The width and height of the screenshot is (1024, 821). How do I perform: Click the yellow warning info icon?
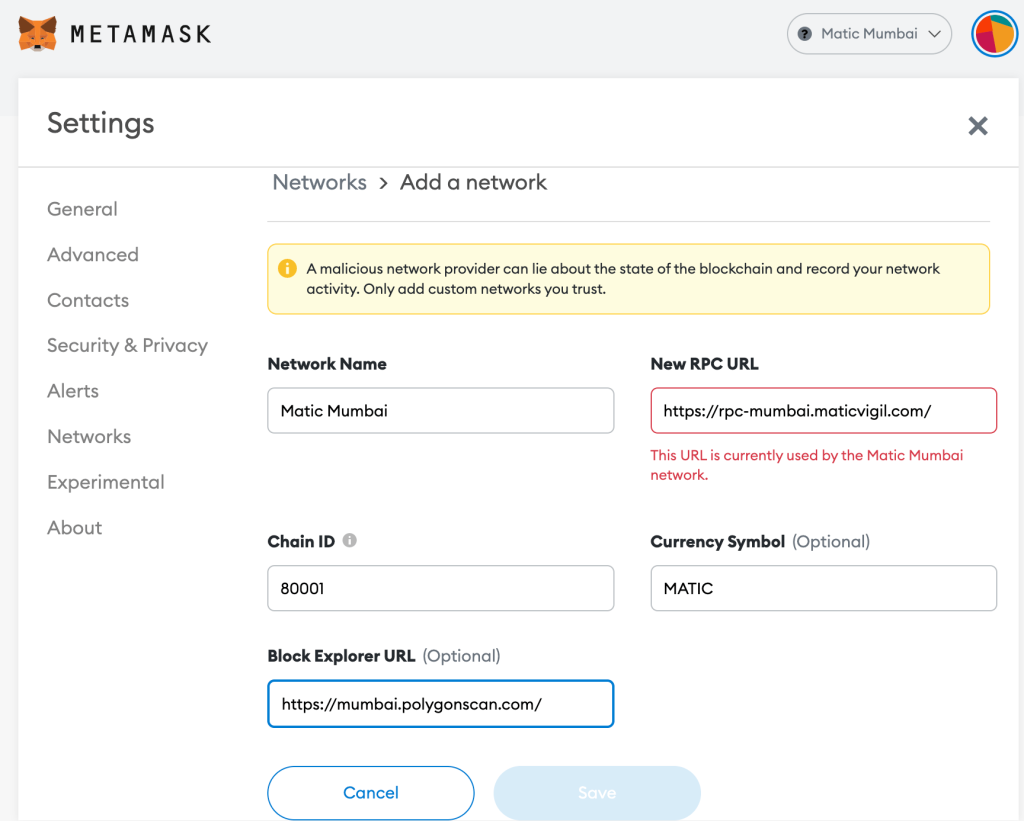click(x=287, y=269)
